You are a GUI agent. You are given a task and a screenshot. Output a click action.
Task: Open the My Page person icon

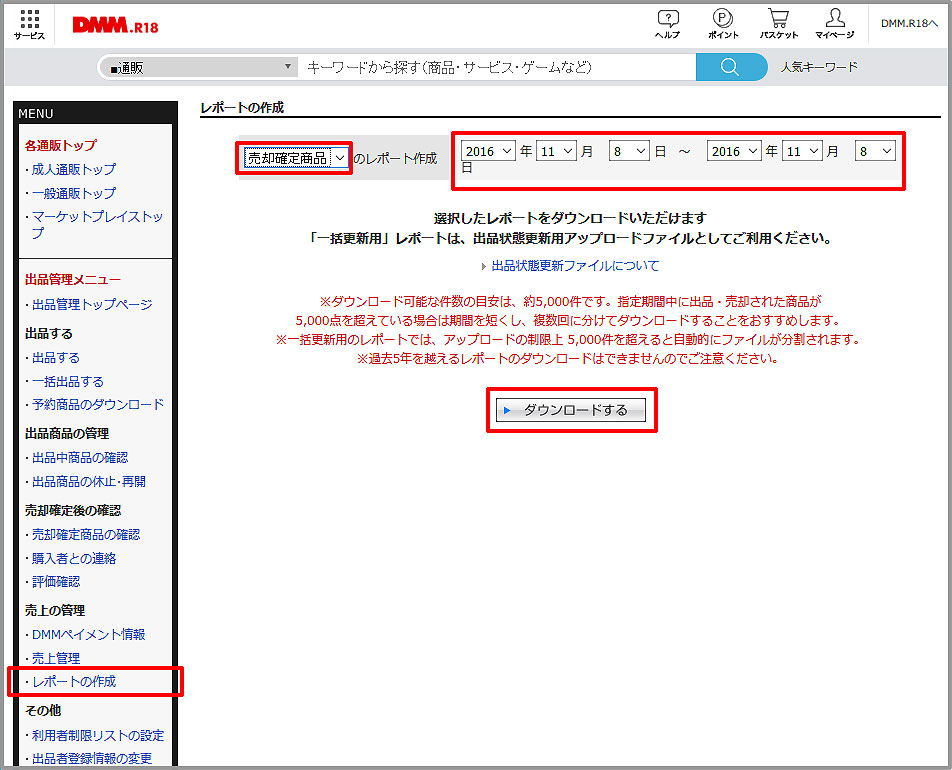(834, 23)
